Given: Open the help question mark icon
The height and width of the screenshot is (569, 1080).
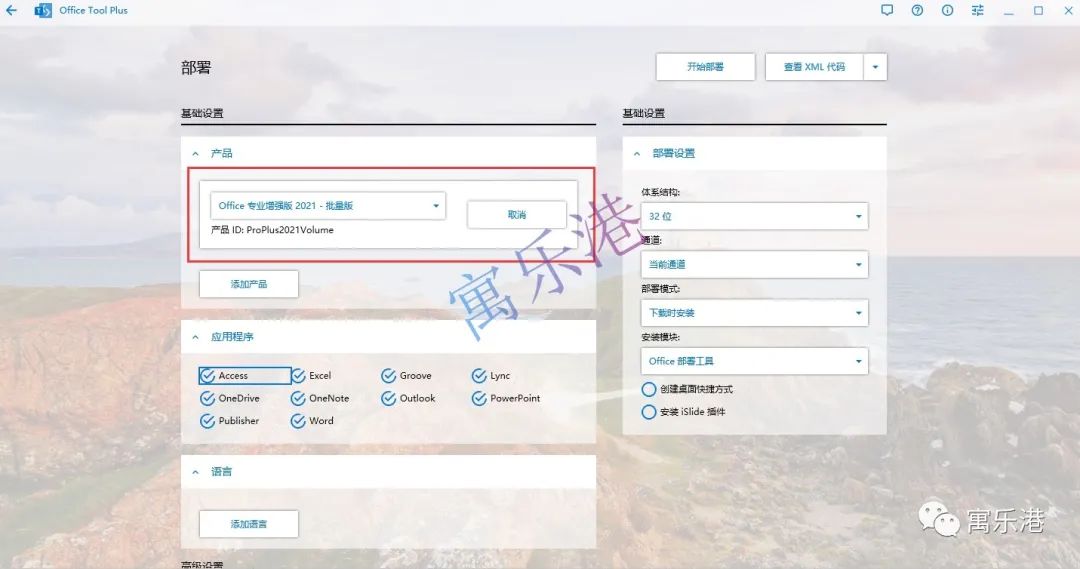Looking at the screenshot, I should pyautogui.click(x=917, y=10).
